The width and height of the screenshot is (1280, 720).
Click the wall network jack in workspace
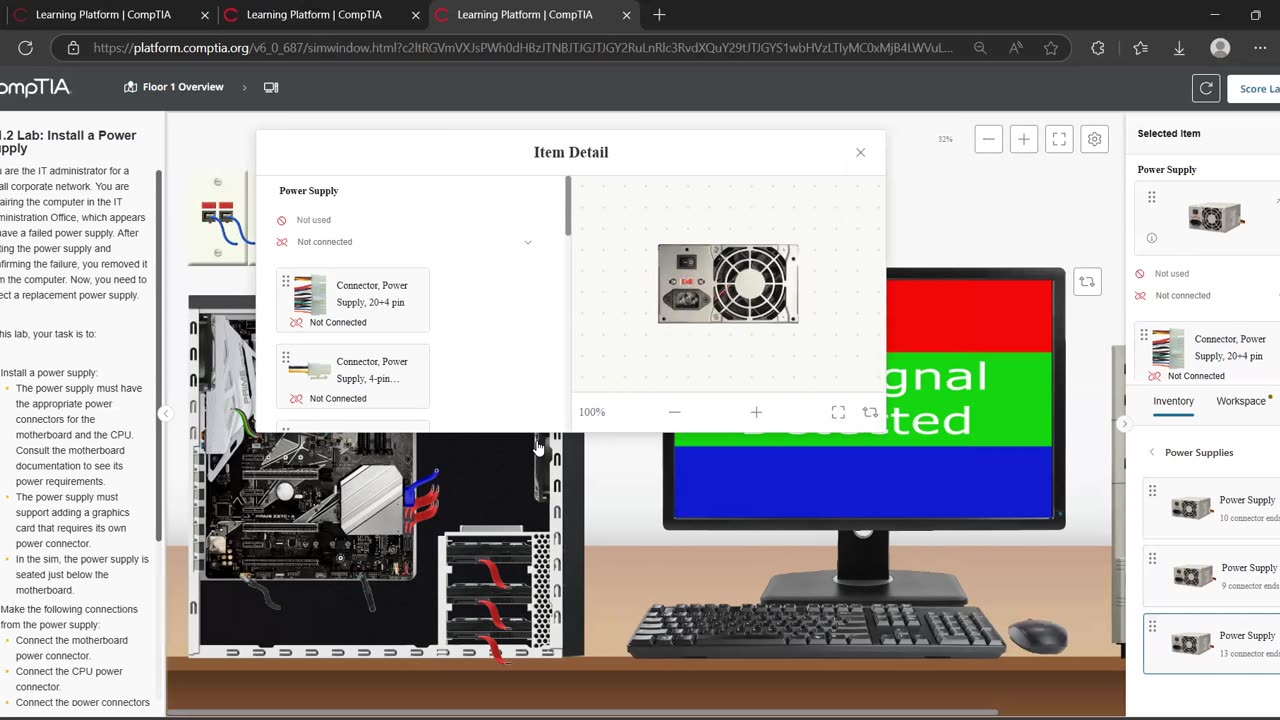point(217,215)
